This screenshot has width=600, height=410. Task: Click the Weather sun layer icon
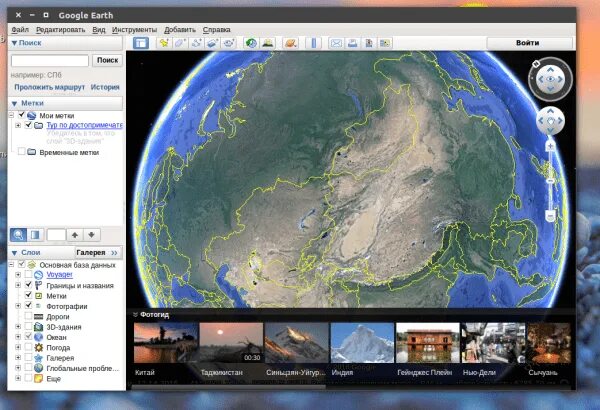38,348
